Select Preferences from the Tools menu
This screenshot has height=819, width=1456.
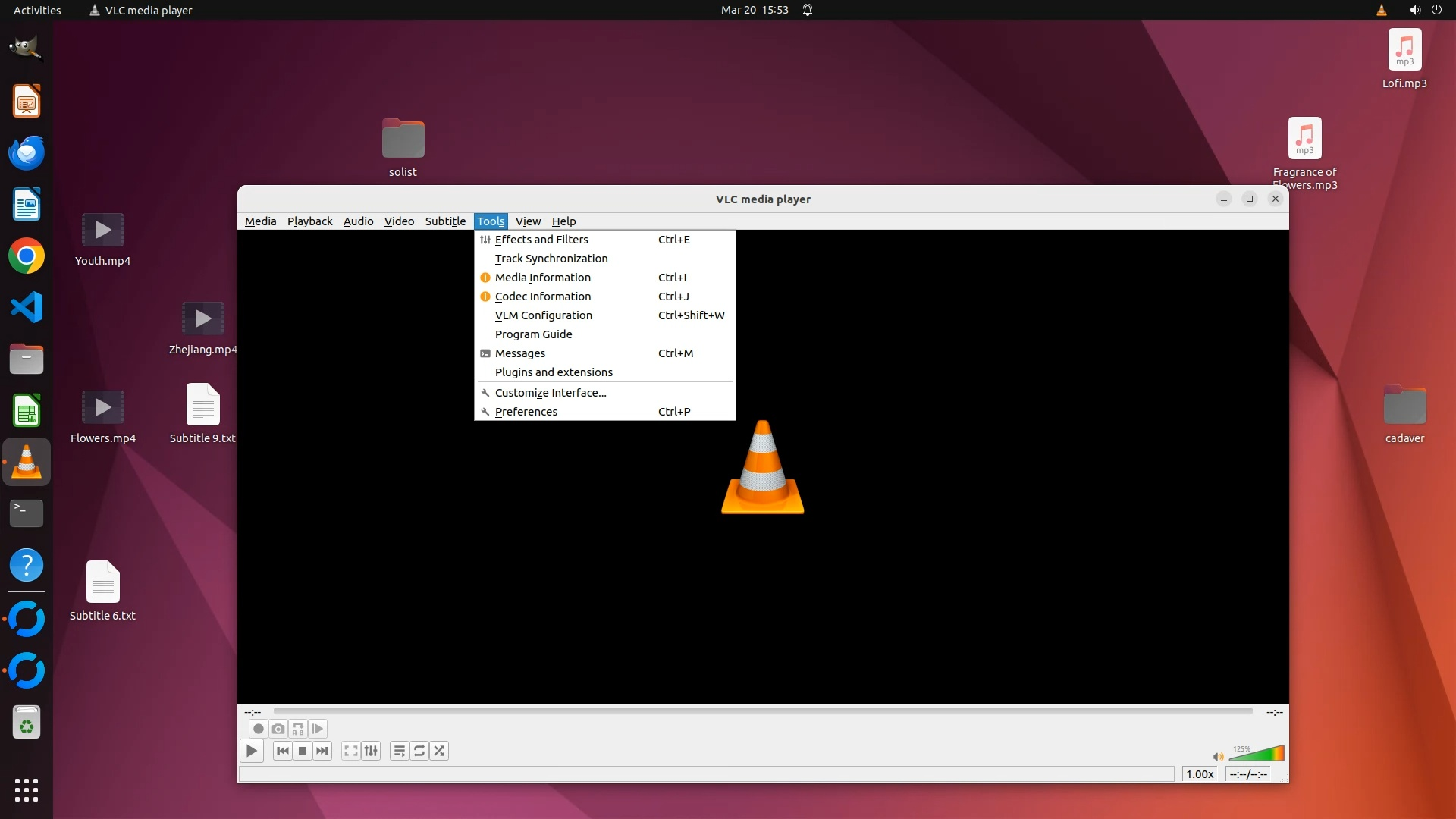click(x=526, y=412)
